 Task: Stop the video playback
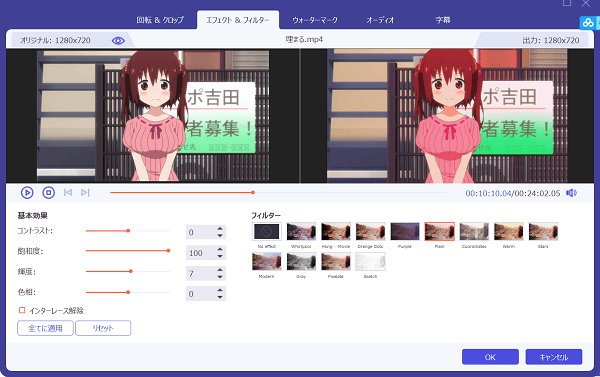48,193
